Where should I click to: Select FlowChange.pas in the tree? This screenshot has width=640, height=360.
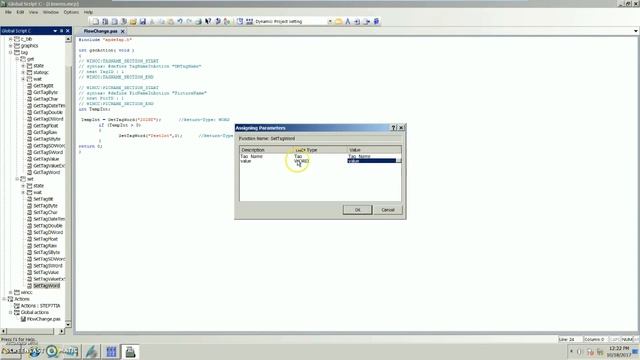click(x=44, y=319)
